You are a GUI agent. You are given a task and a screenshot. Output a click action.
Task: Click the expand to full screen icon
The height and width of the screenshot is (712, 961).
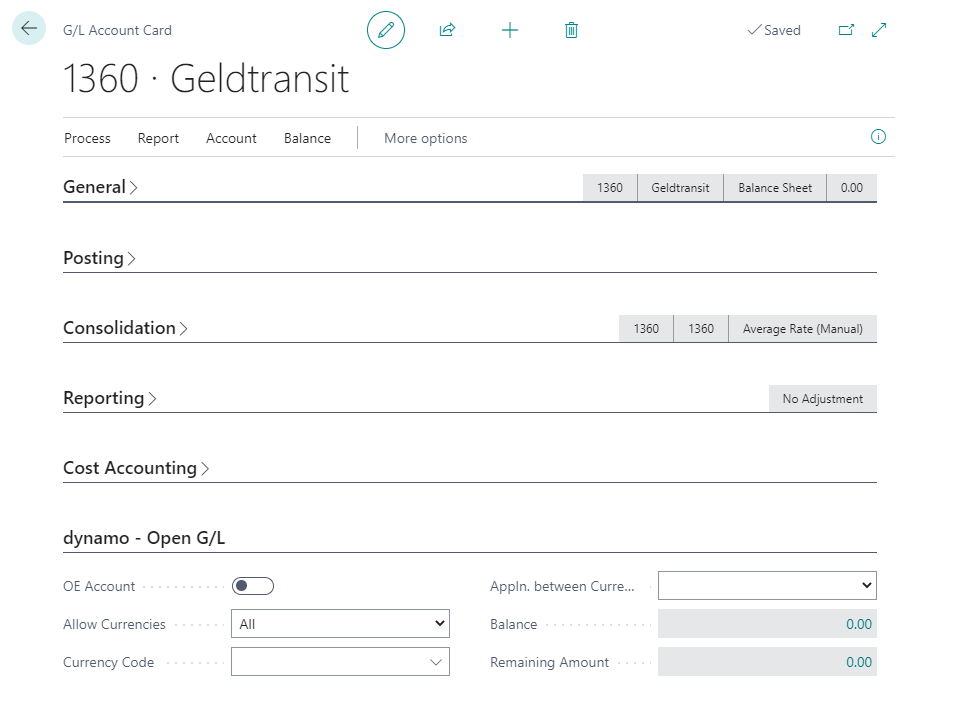point(879,30)
